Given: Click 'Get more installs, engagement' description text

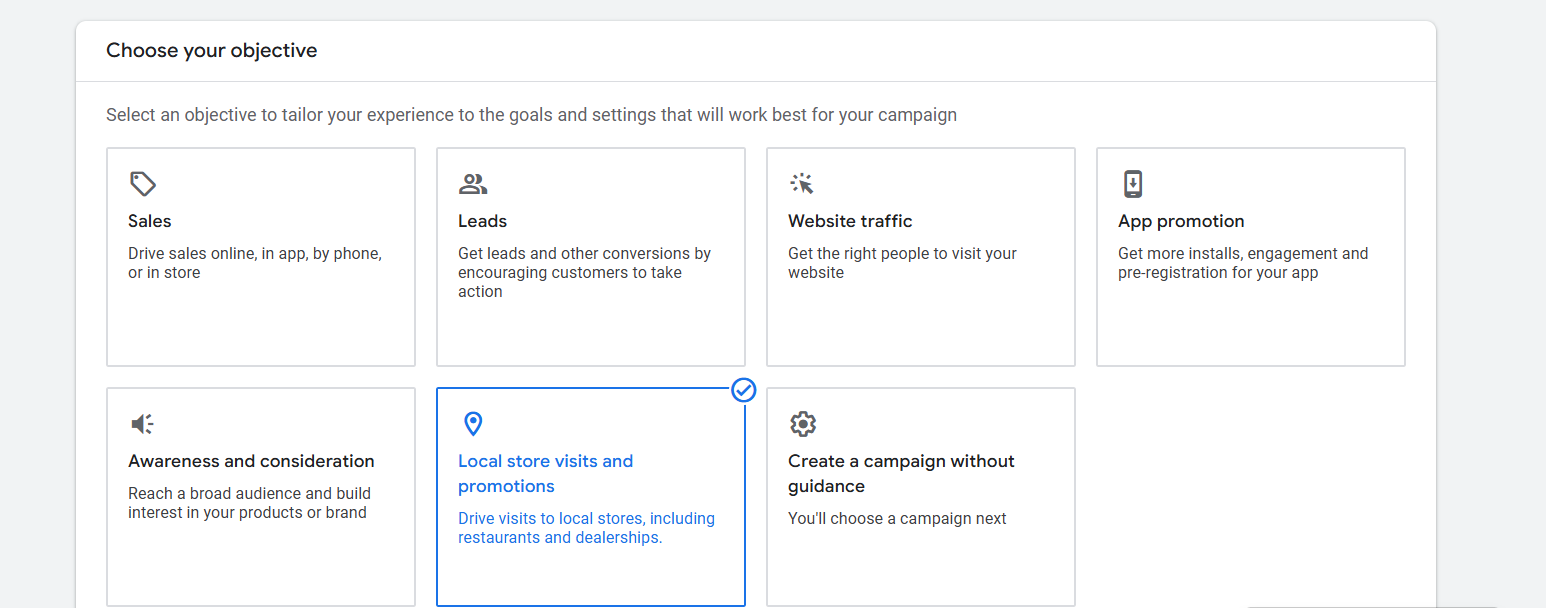Looking at the screenshot, I should 1242,263.
